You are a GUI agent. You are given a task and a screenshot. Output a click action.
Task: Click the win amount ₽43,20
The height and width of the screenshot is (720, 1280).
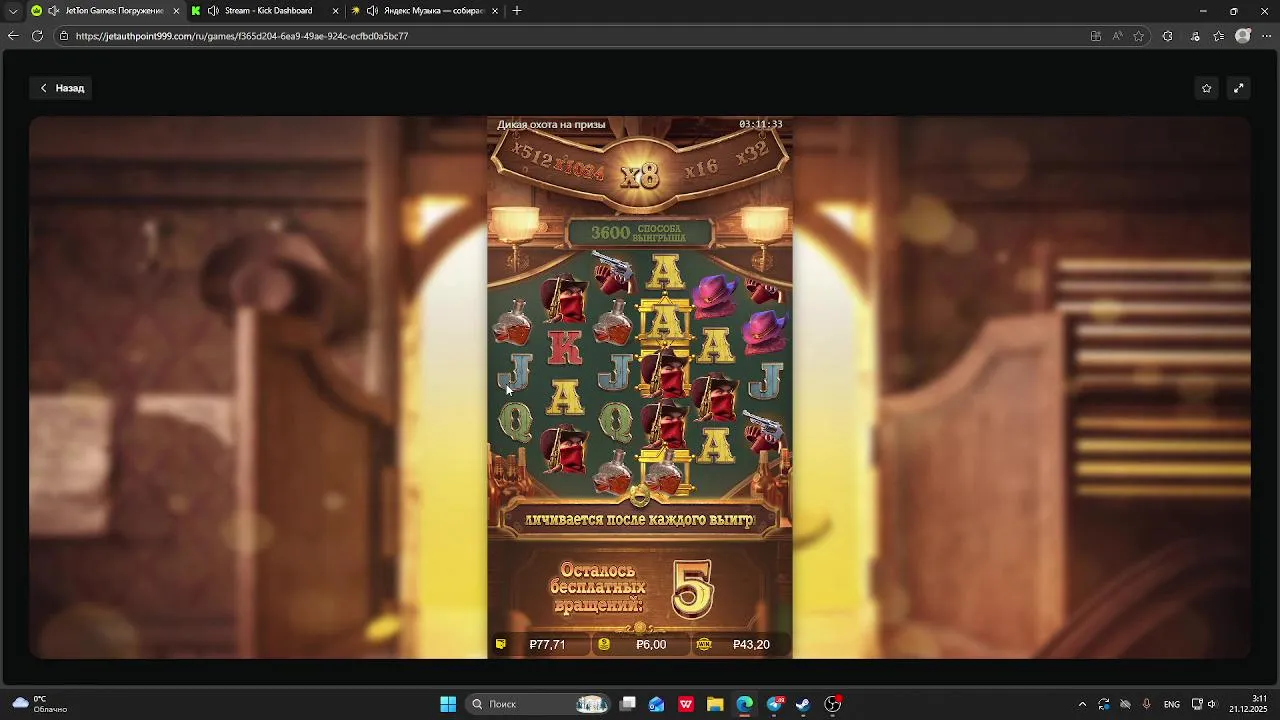(751, 645)
